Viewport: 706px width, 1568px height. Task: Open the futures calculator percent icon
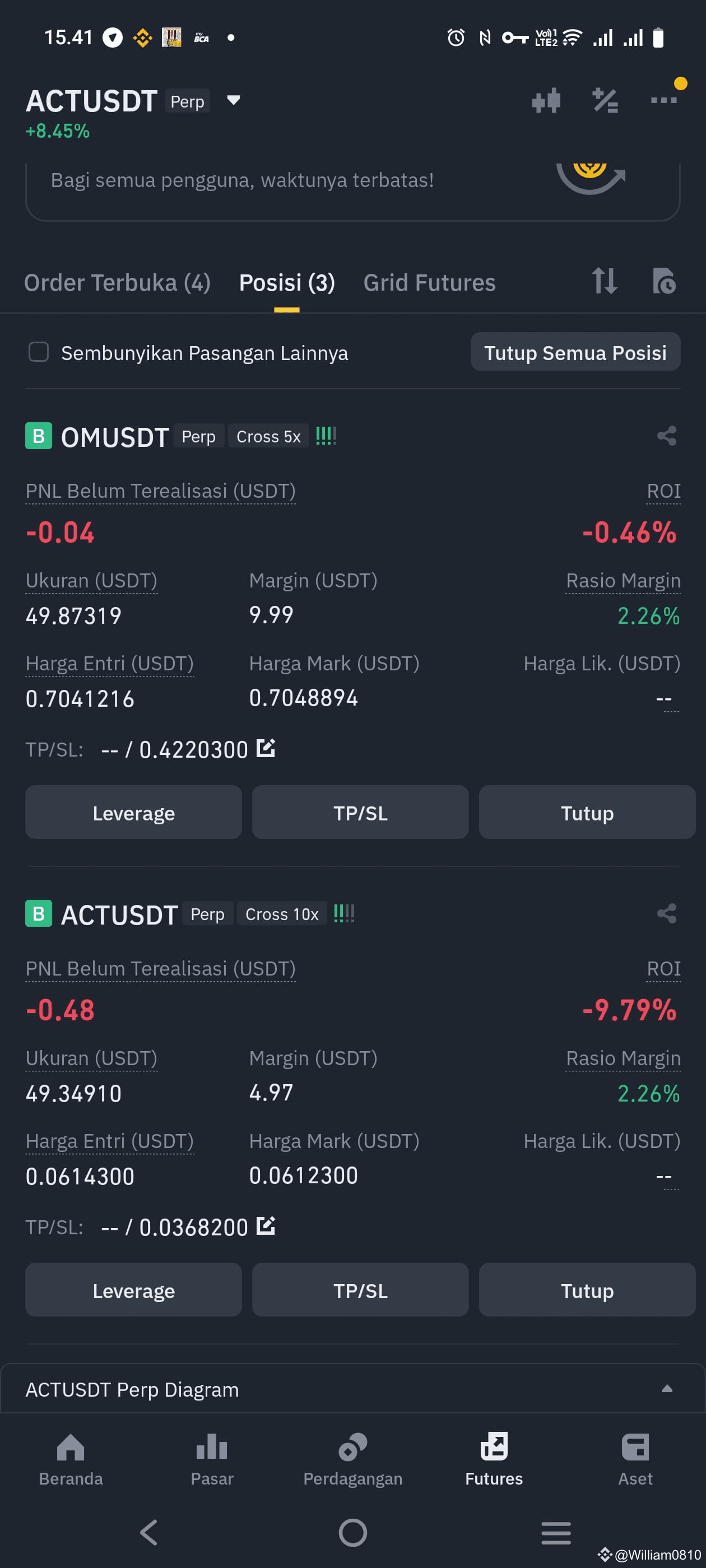(605, 100)
